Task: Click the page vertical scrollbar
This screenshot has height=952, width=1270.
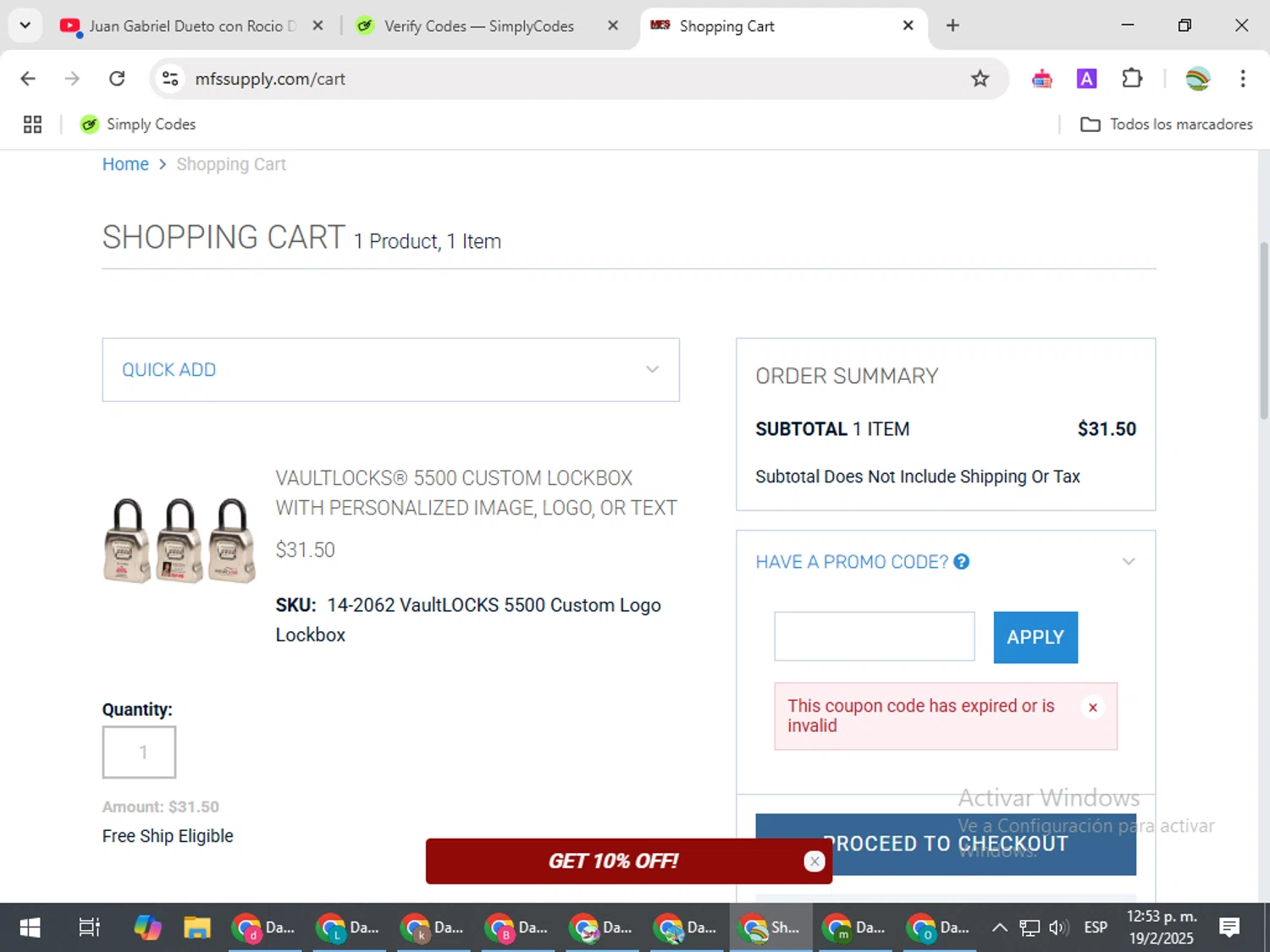Action: point(1263,330)
